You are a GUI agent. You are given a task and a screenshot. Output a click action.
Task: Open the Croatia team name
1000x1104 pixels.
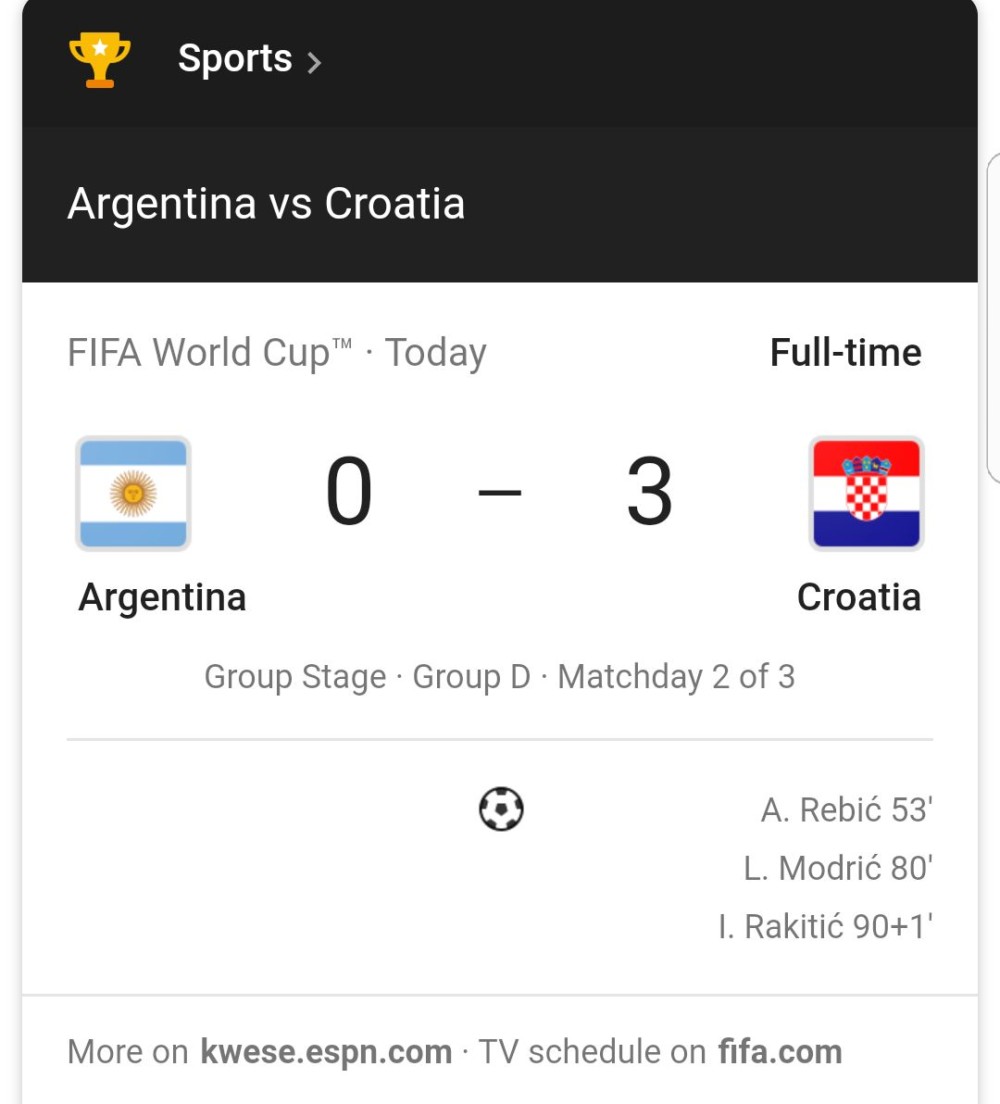[858, 597]
